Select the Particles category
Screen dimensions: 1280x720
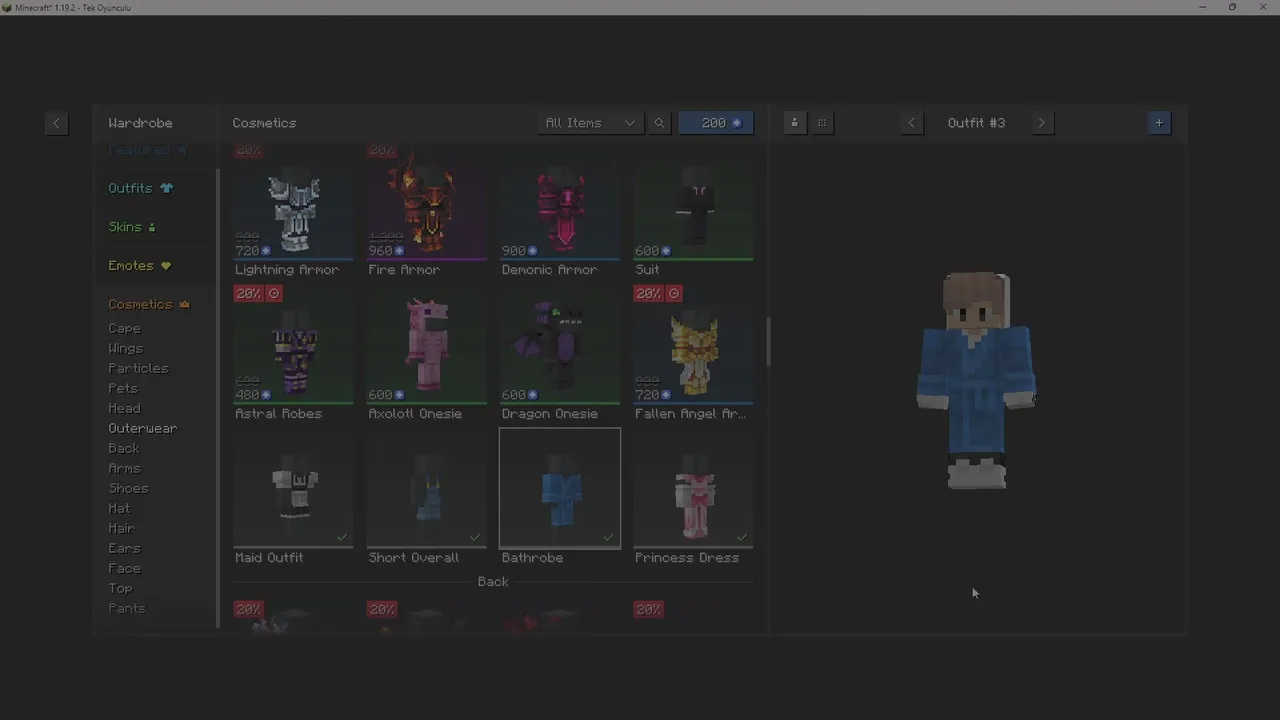[138, 368]
